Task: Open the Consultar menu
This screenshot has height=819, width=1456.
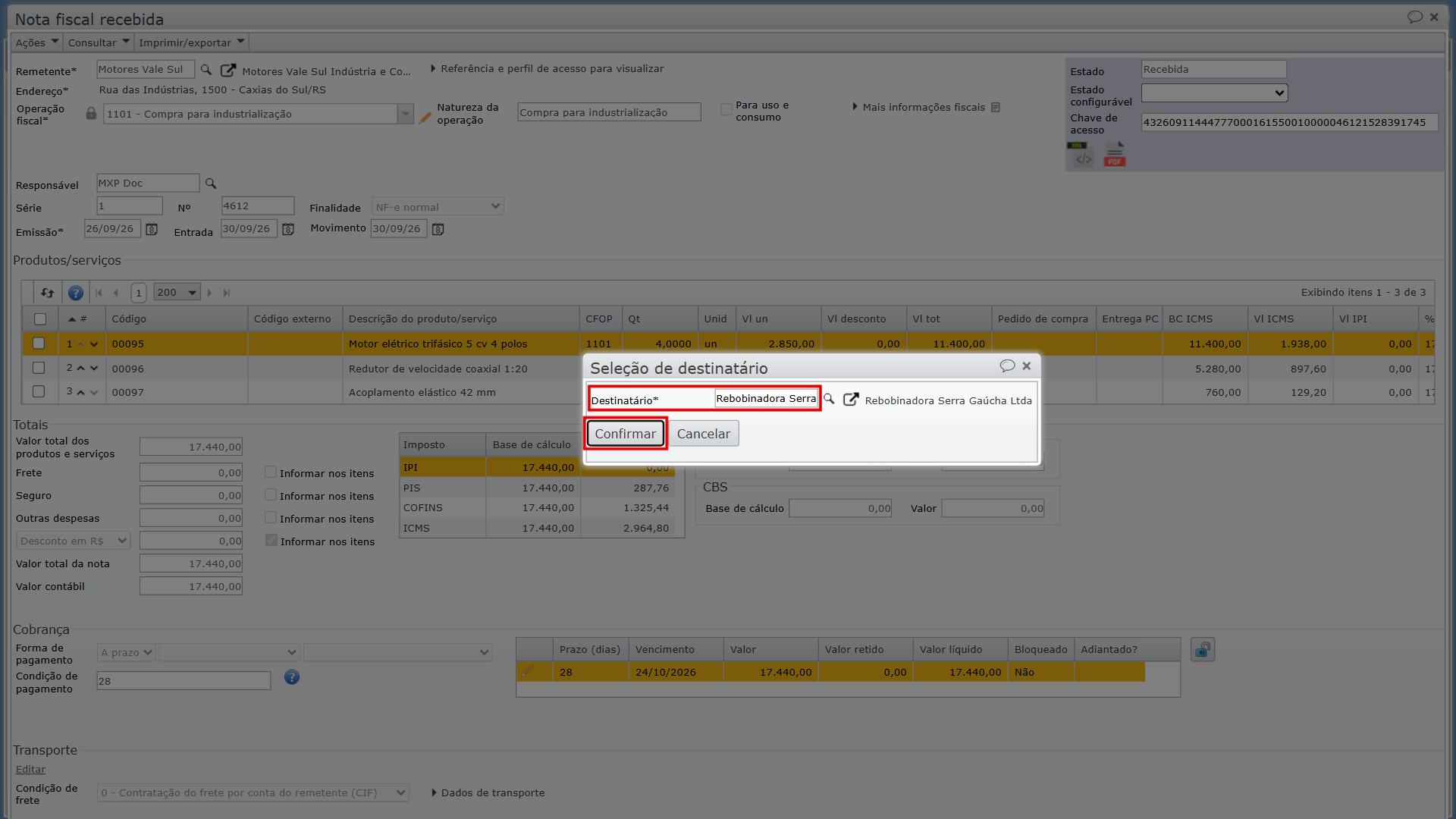Action: point(99,42)
